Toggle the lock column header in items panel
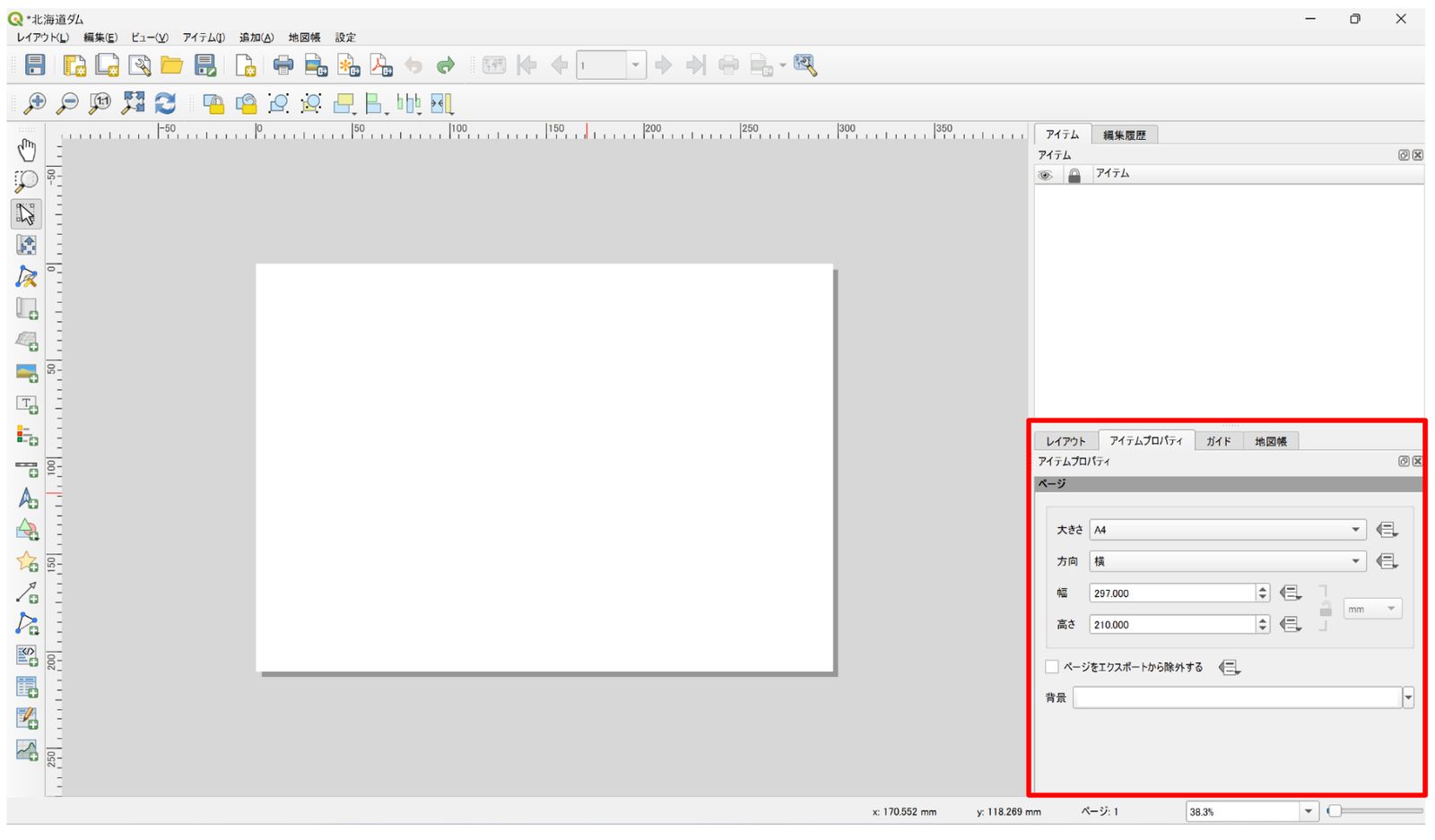Screen dimensions: 1435x840 click(x=1074, y=175)
